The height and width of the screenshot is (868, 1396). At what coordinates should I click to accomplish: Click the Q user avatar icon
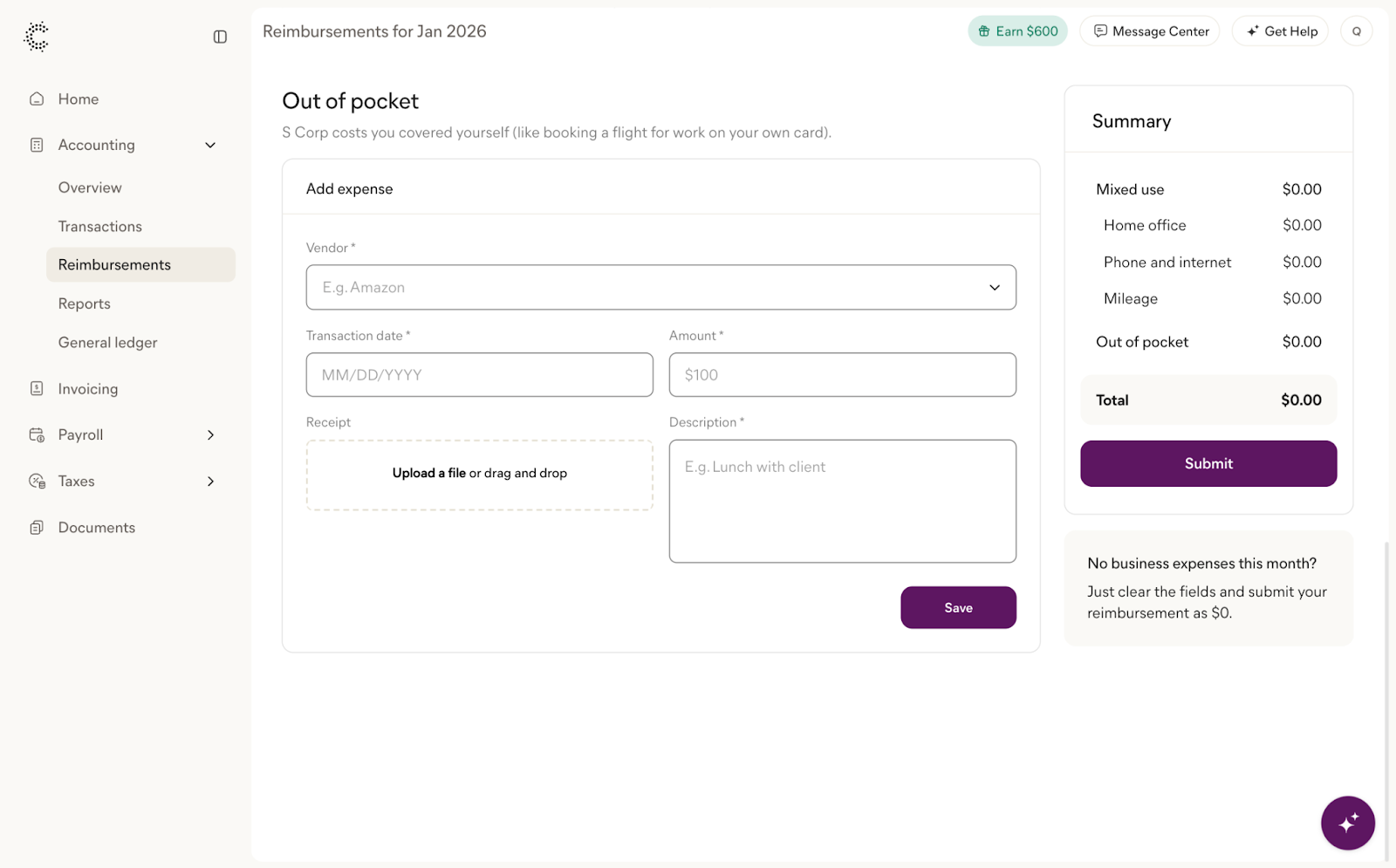1356,31
